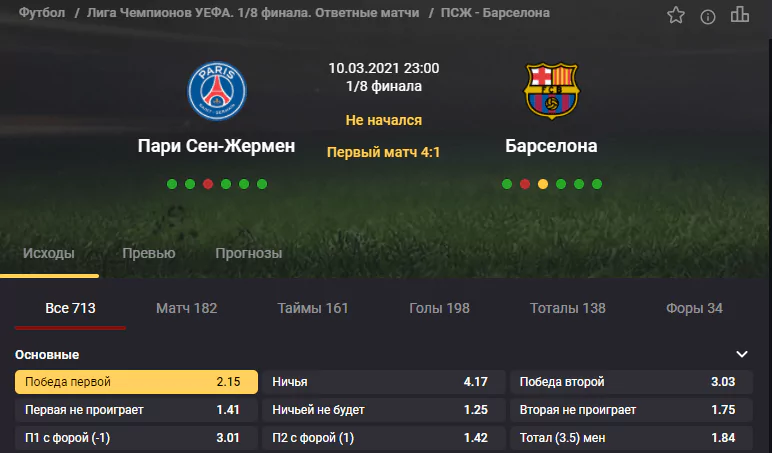Click the yellow draw dot under Барселона
Image resolution: width=772 pixels, height=453 pixels.
(543, 184)
